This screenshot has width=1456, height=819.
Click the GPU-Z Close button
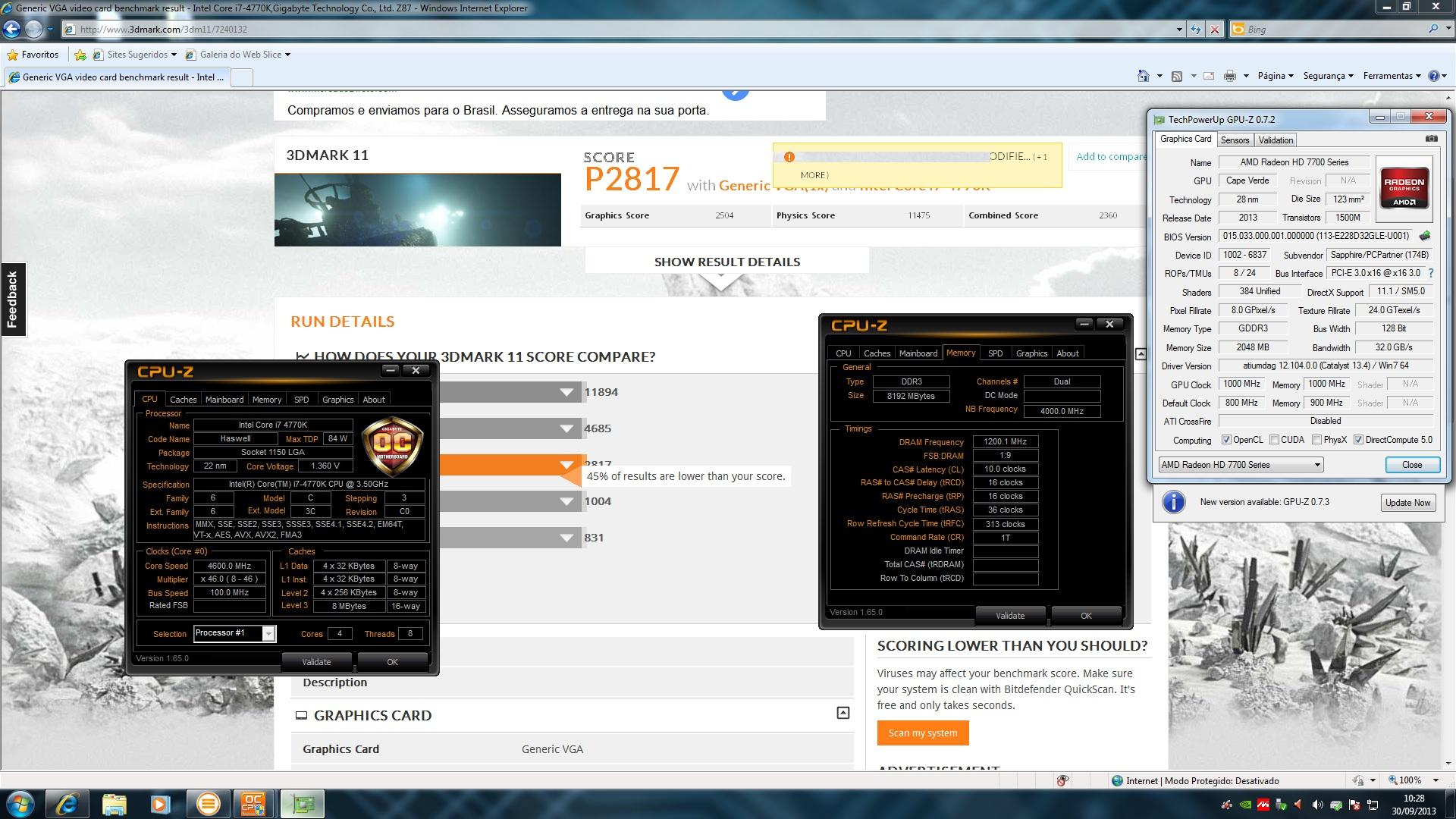click(x=1412, y=465)
